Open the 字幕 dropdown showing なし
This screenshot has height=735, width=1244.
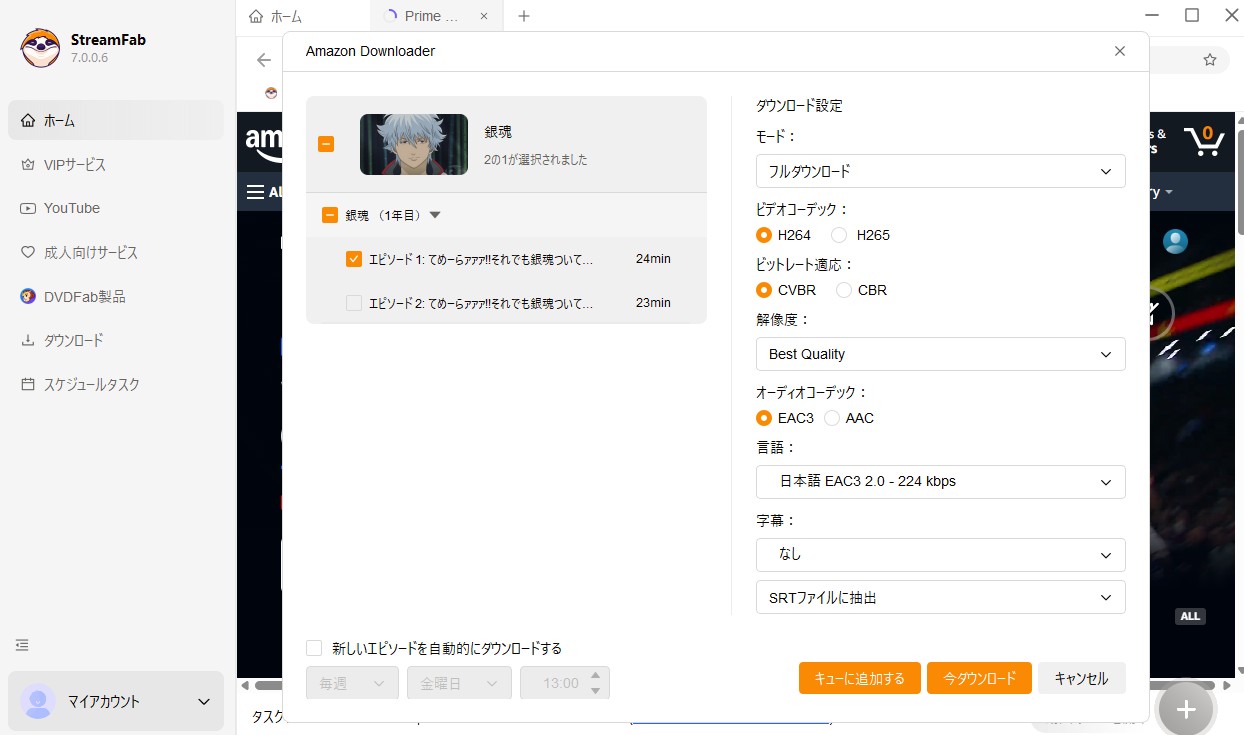pos(940,555)
